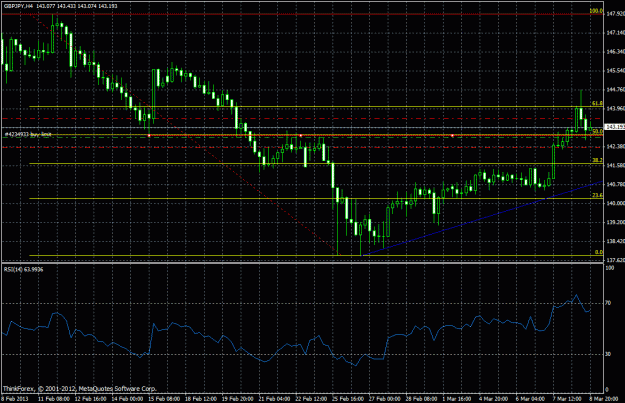Click the 14 Feb 00:00 time label
625x403 pixels.
pos(127,399)
